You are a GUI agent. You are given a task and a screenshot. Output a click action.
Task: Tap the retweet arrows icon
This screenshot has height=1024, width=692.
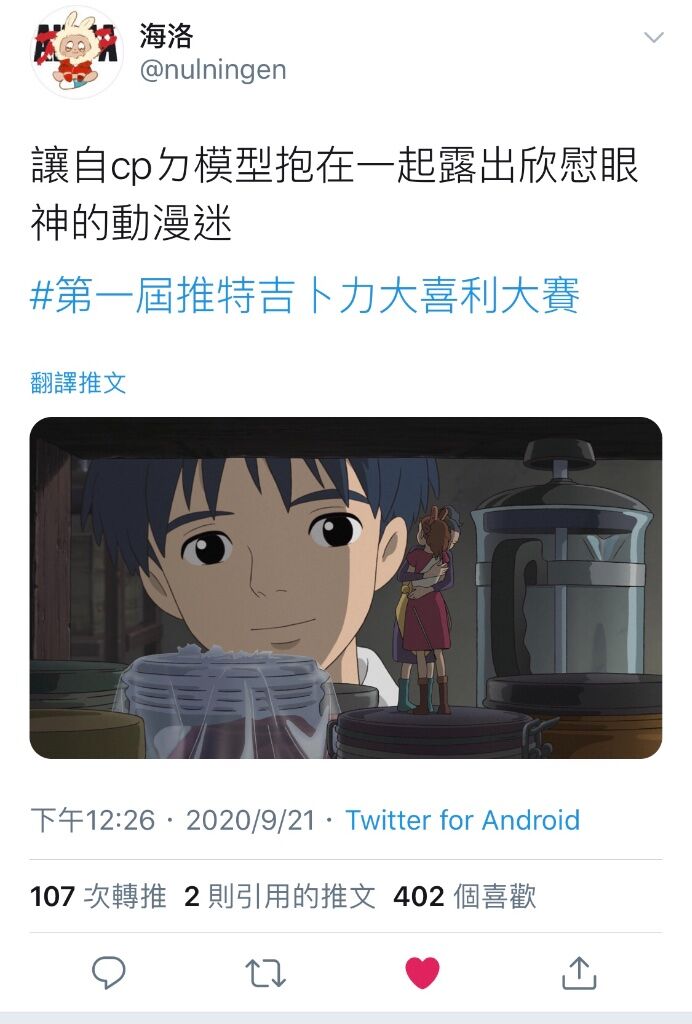[x=265, y=972]
